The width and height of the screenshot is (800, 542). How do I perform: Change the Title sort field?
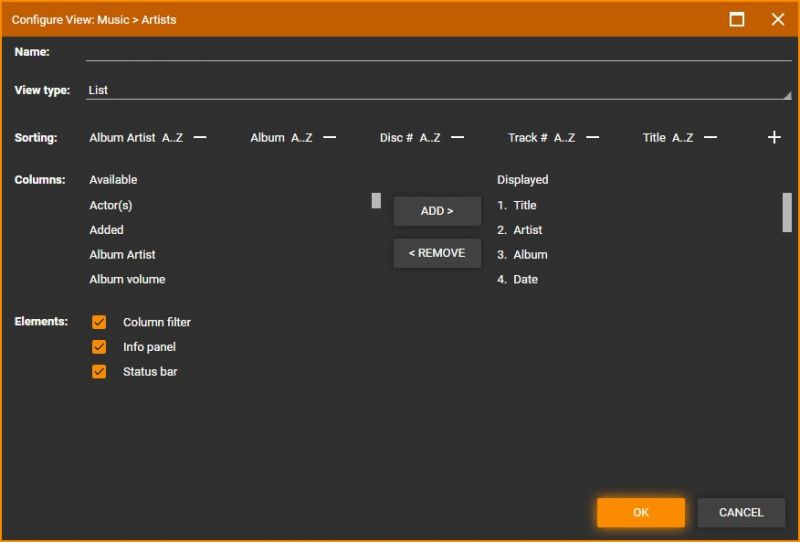654,138
